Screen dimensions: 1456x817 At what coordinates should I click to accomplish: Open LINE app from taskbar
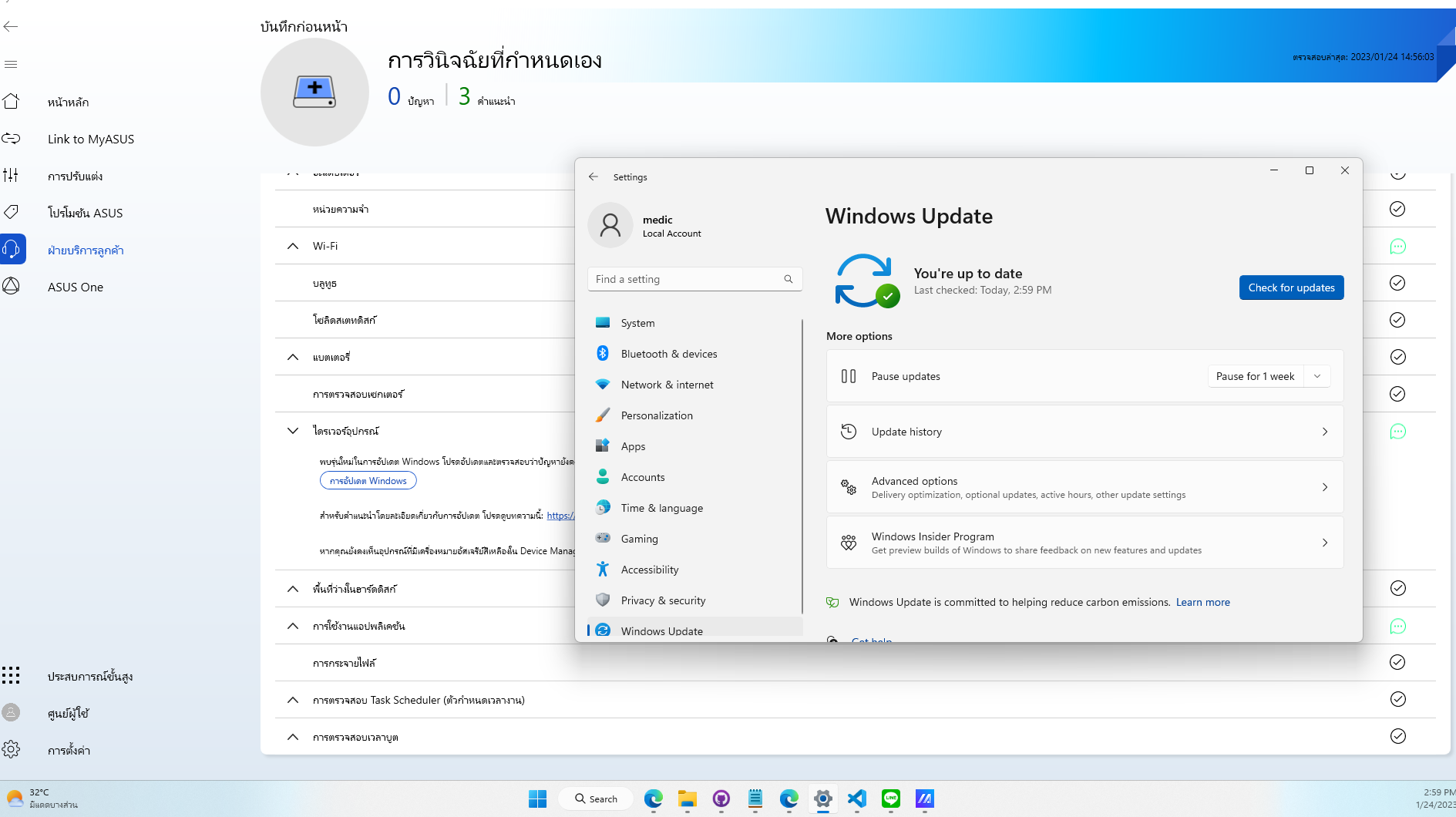click(890, 799)
